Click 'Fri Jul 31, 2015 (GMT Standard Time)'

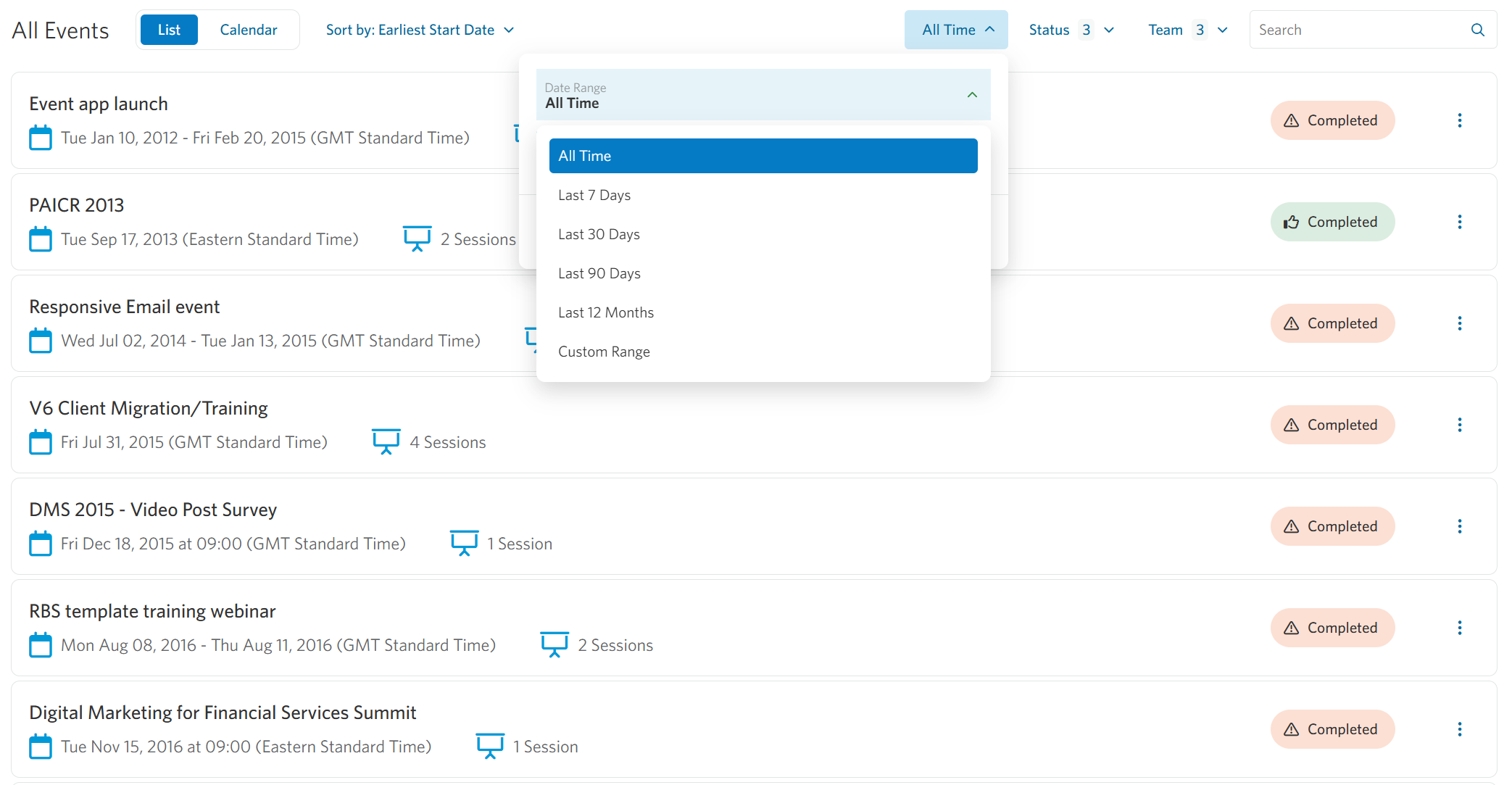tap(194, 442)
